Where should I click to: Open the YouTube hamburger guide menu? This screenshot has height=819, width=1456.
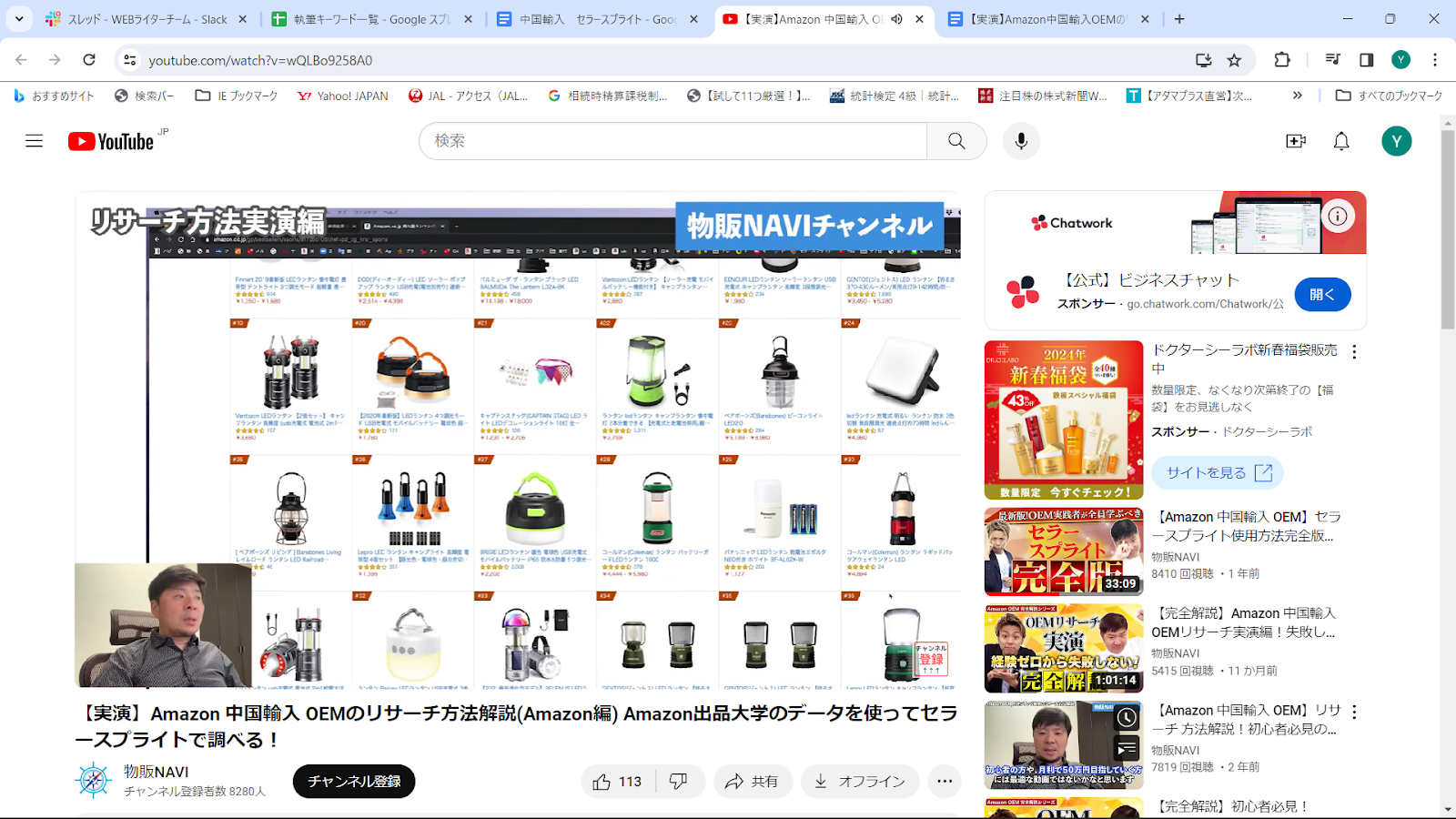click(x=35, y=141)
